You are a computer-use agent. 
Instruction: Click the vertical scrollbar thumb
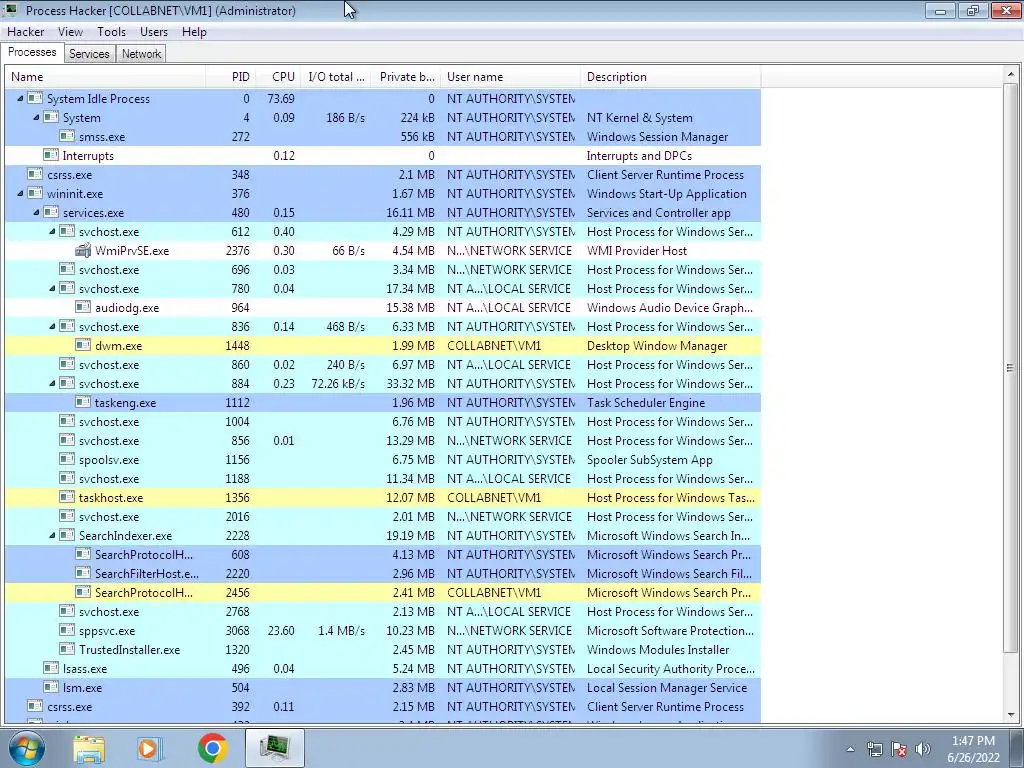(x=1010, y=368)
